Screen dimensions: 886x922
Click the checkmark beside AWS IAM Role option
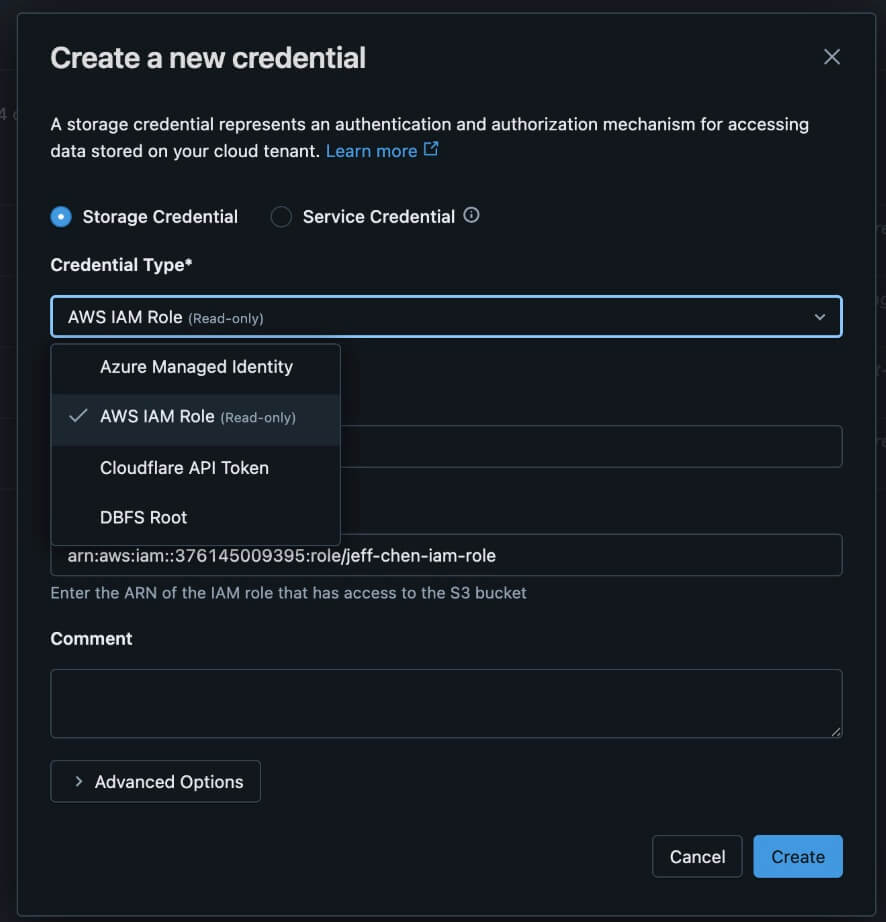(x=78, y=416)
